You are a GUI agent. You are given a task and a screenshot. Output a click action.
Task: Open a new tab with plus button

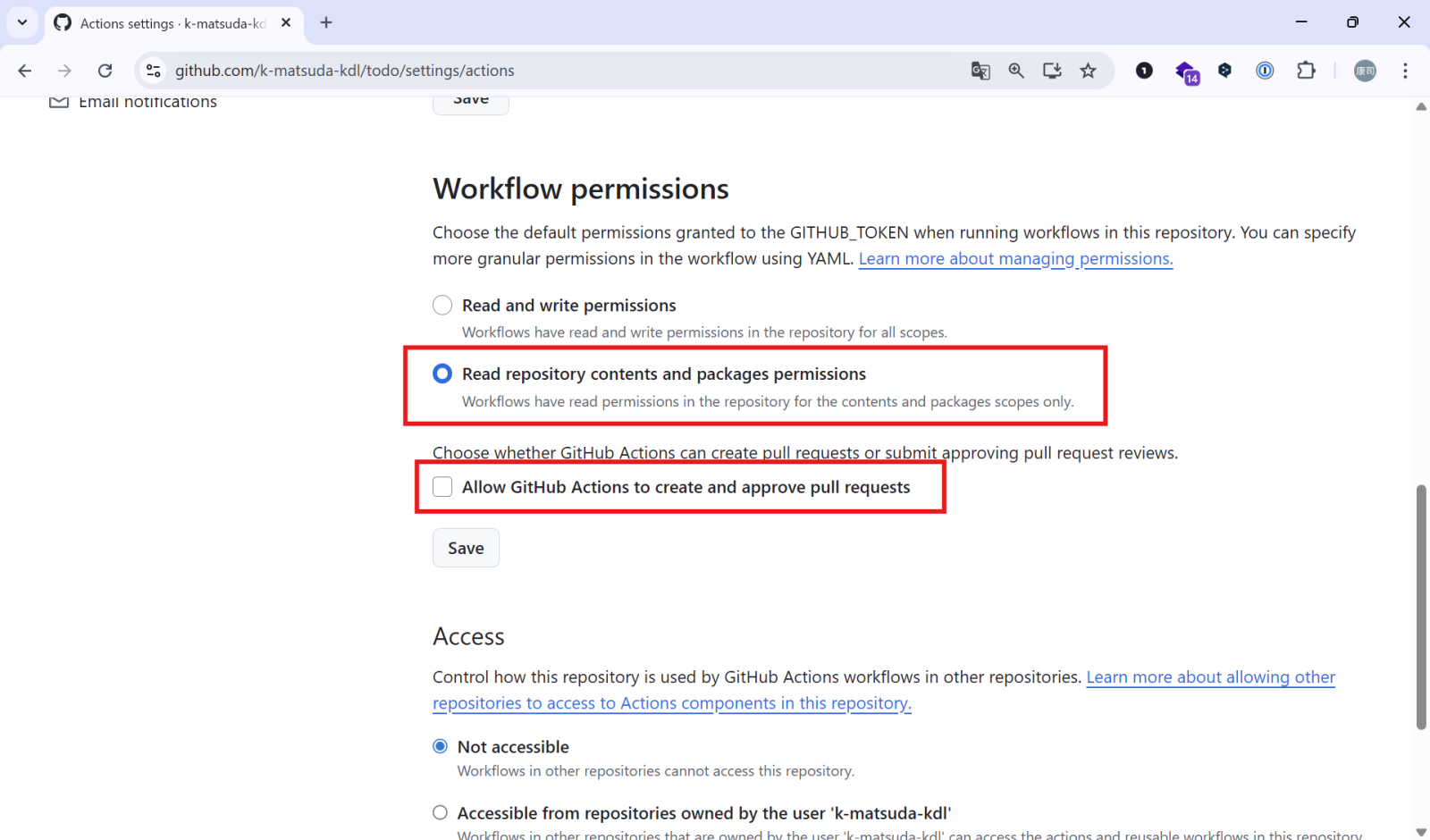(326, 22)
